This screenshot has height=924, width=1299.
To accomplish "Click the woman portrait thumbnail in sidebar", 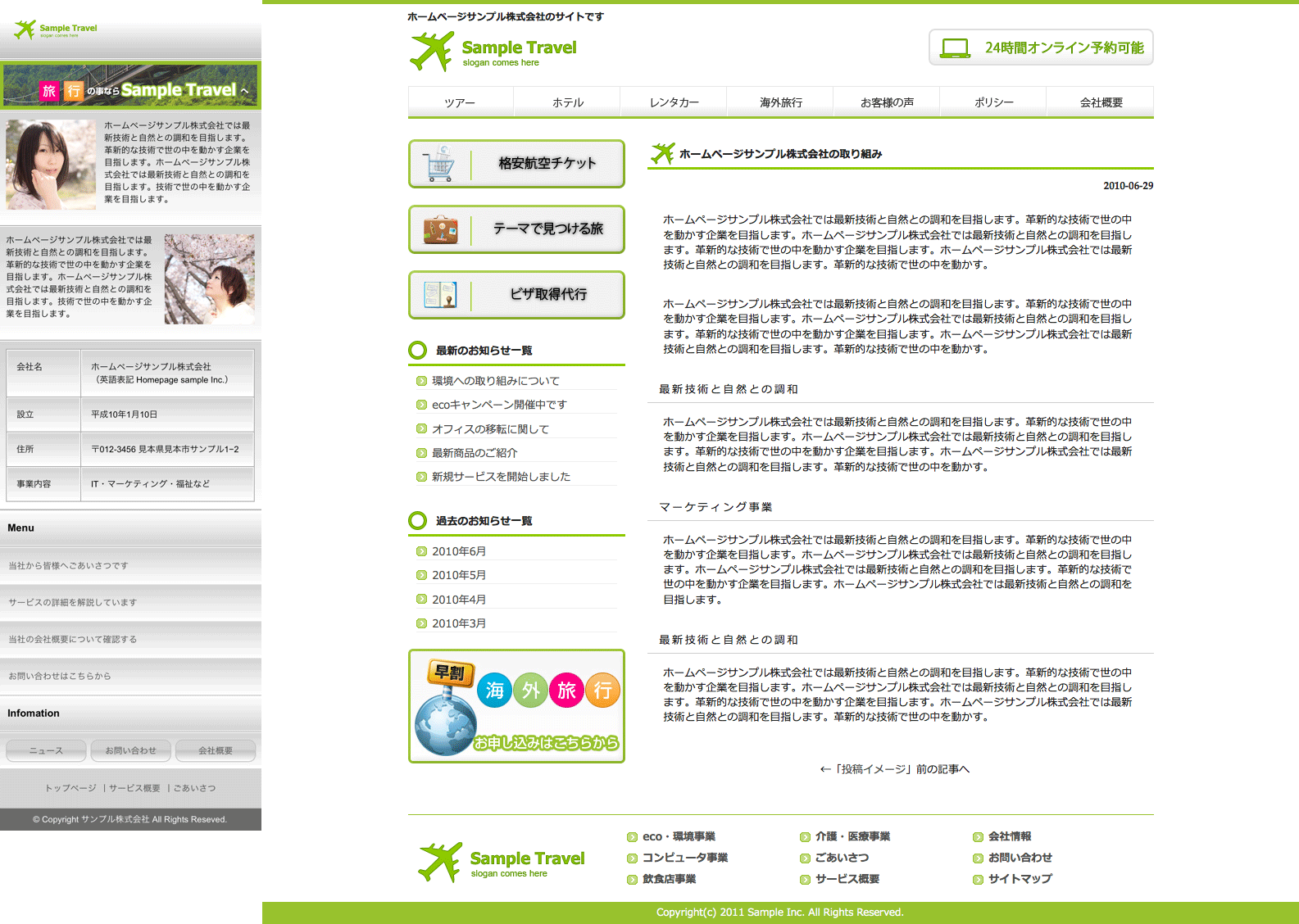I will tap(51, 165).
